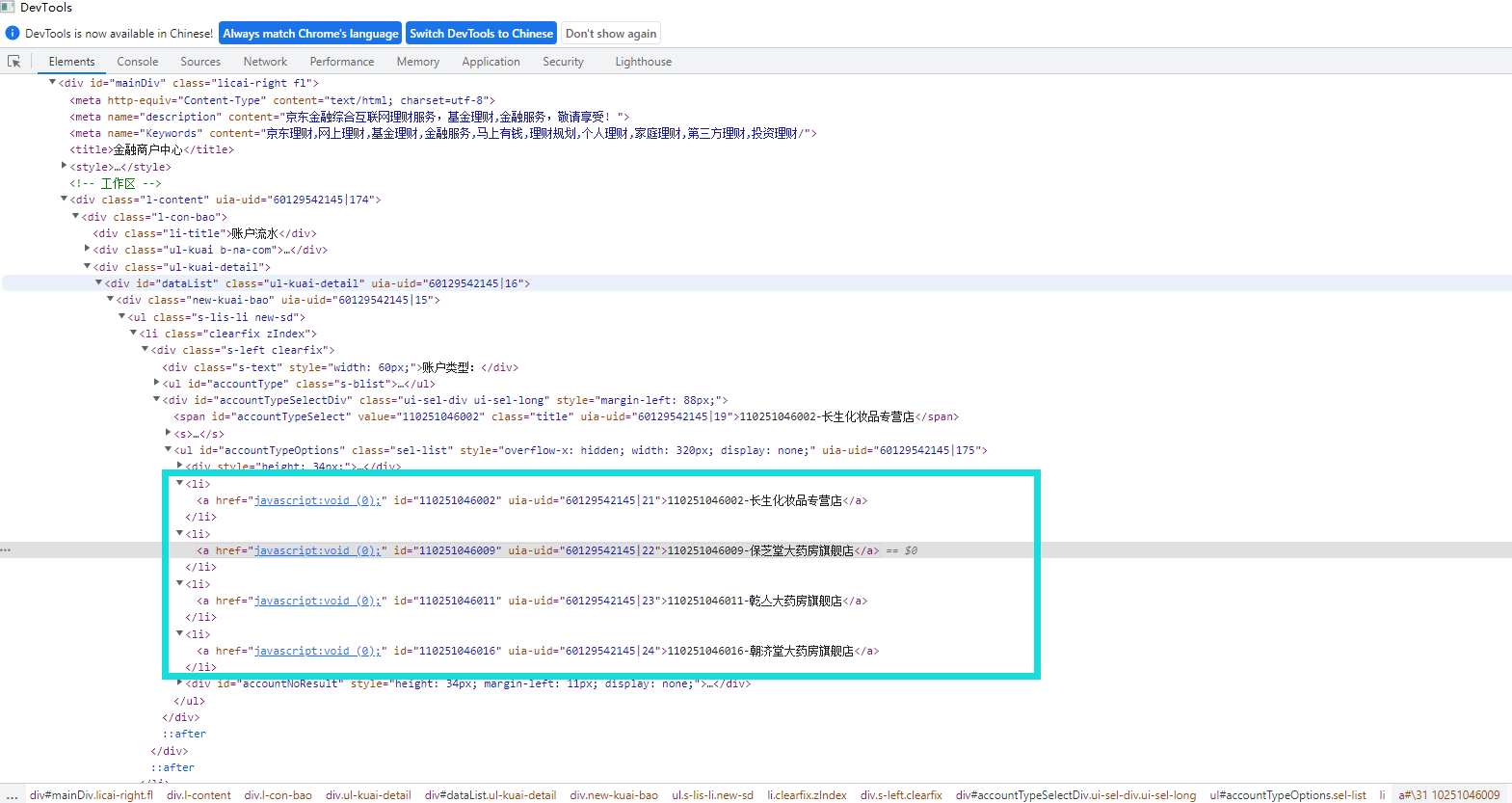The image size is (1512, 803).
Task: Open the Console tab
Action: point(138,62)
